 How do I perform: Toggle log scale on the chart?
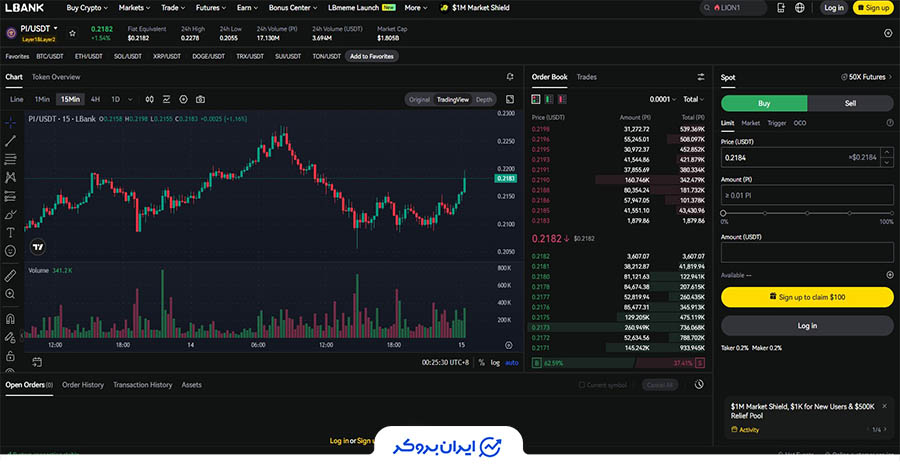(494, 362)
